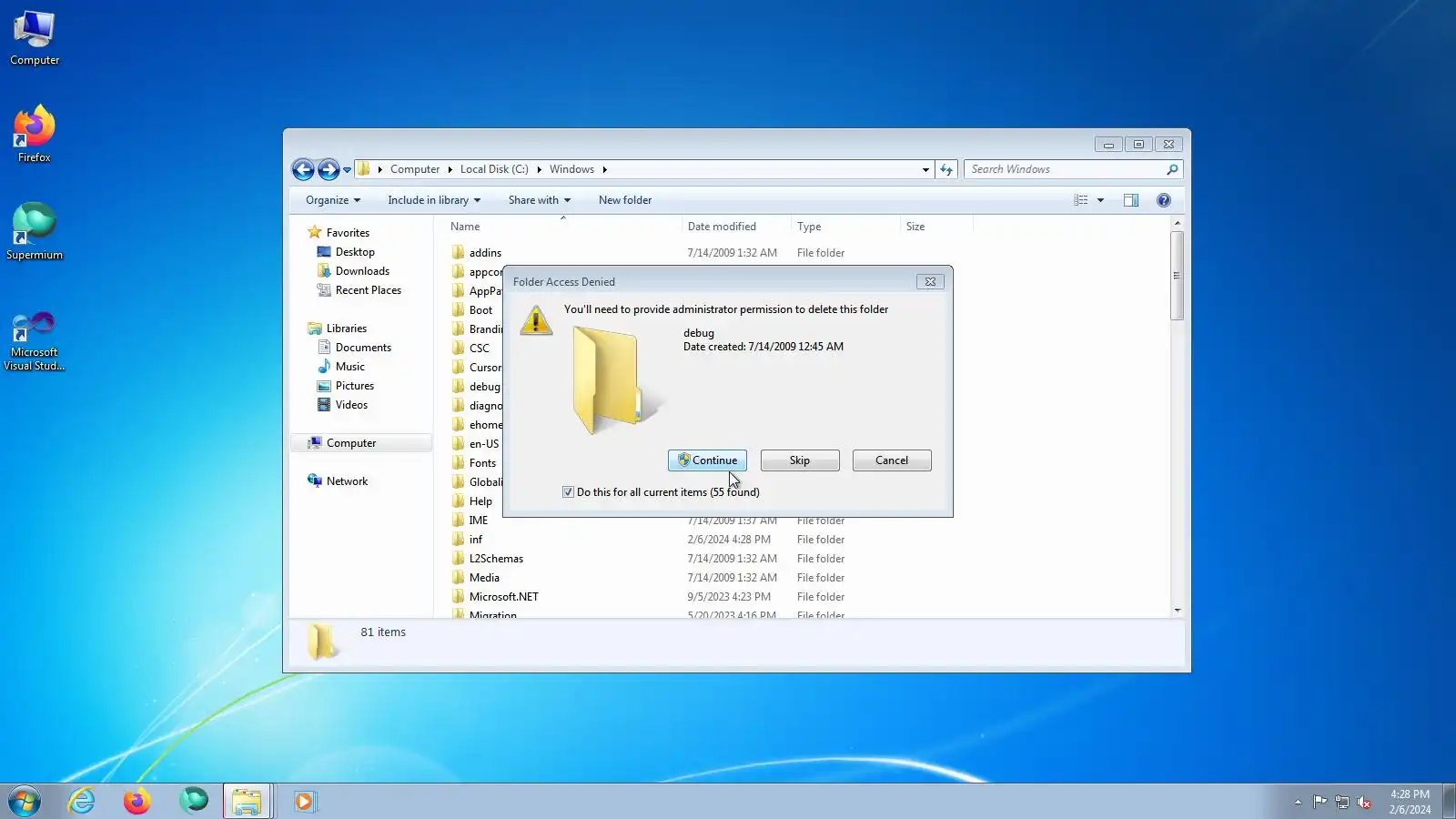Screen dimensions: 1456x819
Task: Click the file list vertical scrollbar
Action: point(1178,275)
